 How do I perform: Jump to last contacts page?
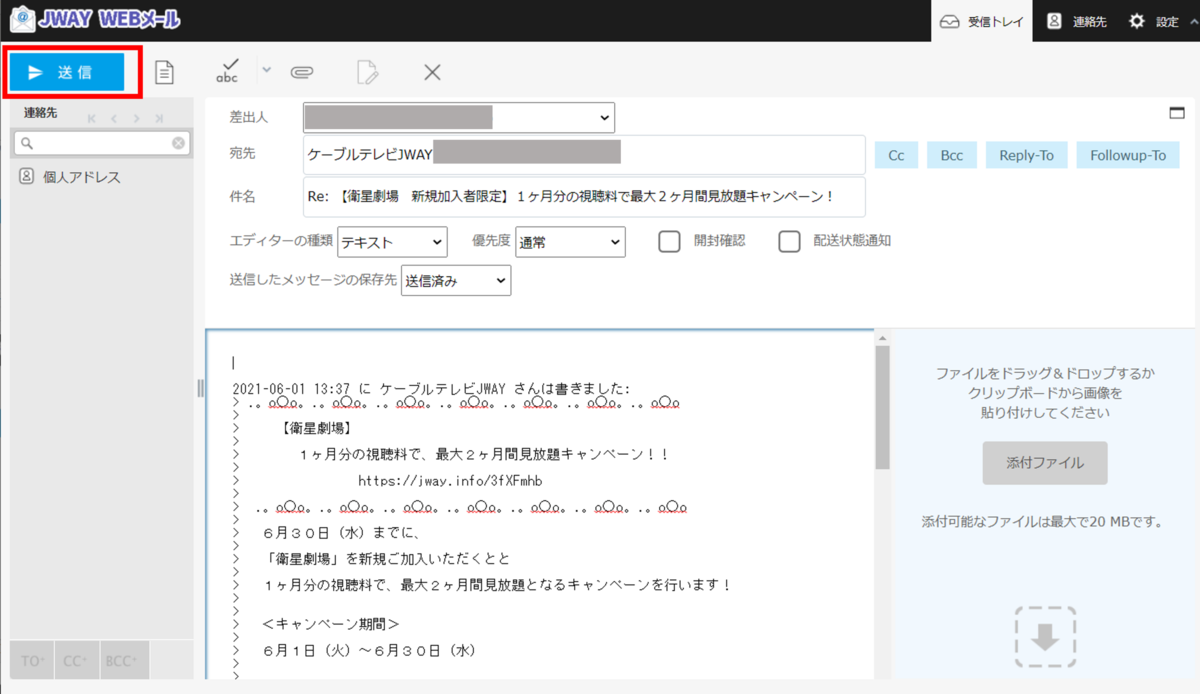click(x=159, y=118)
